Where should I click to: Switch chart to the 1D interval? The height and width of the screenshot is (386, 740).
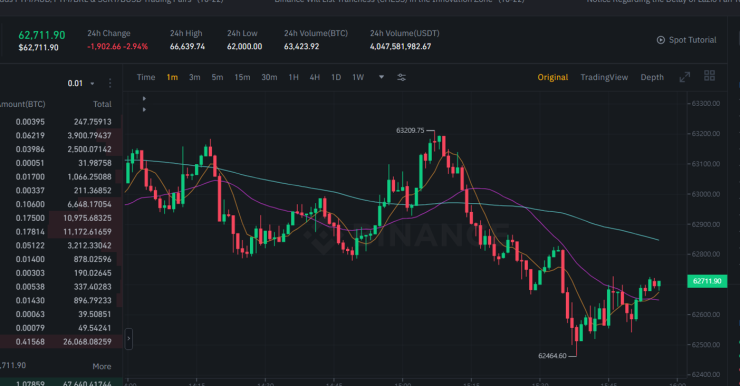[x=336, y=77]
